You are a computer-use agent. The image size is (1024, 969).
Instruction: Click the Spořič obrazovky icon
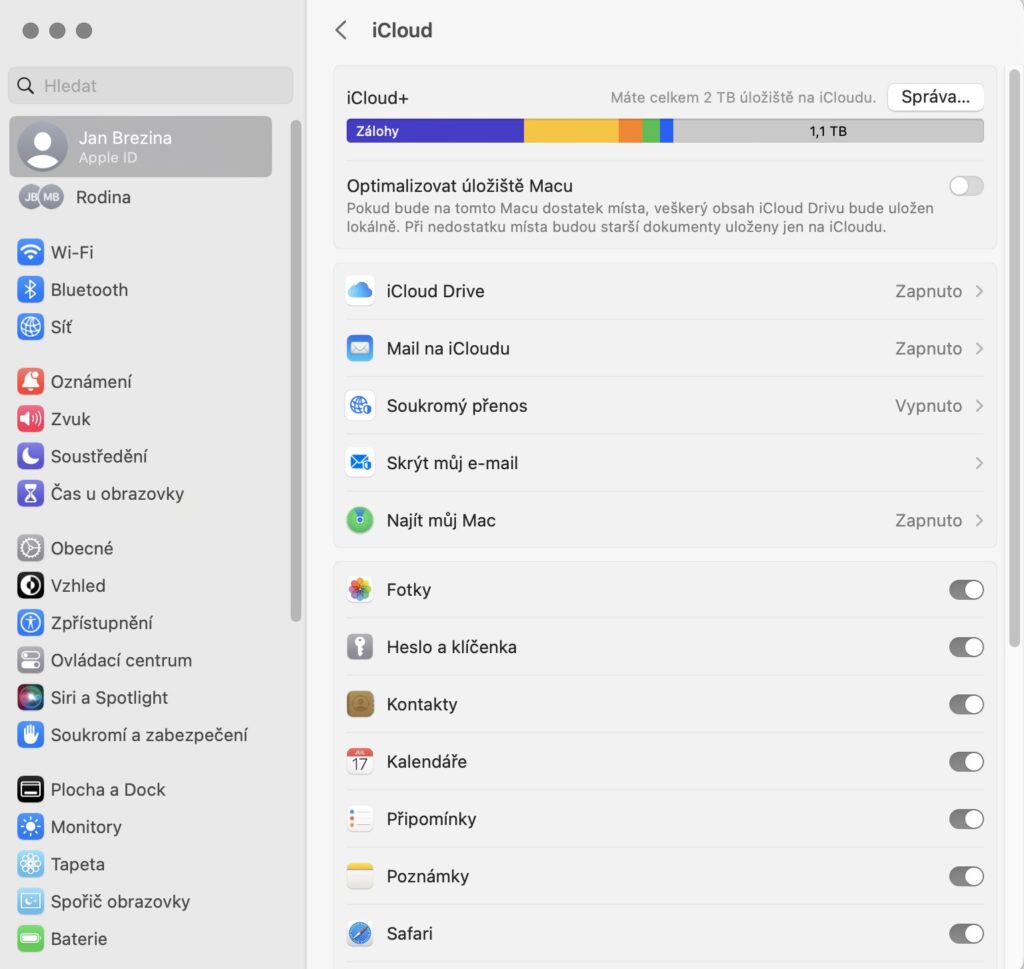tap(30, 901)
